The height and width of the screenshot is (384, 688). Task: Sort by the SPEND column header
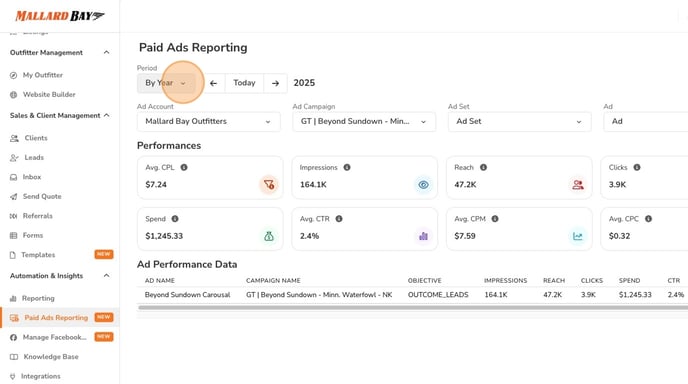tap(629, 280)
